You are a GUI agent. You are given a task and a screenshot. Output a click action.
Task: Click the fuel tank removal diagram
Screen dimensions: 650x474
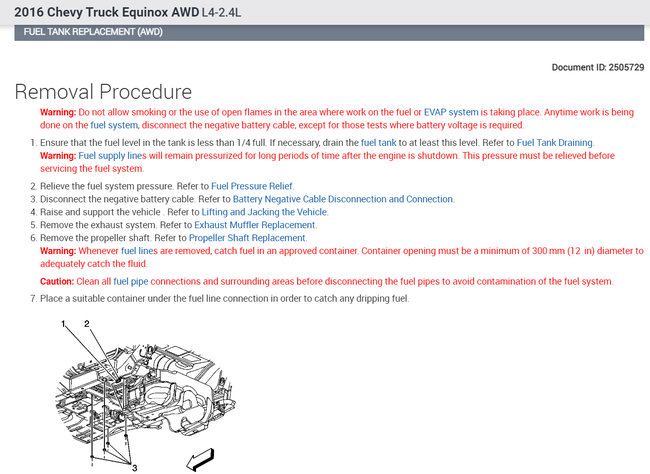point(145,396)
